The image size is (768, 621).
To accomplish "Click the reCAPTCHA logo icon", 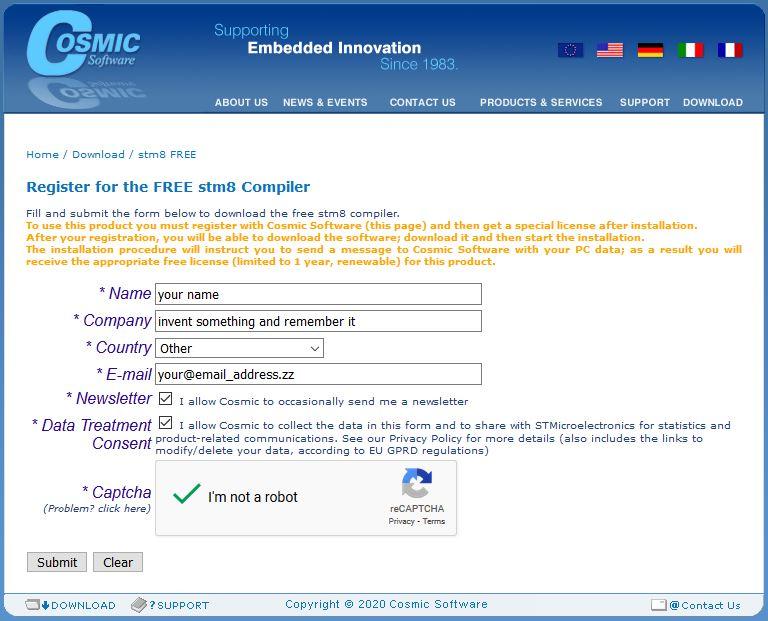I will coord(417,483).
